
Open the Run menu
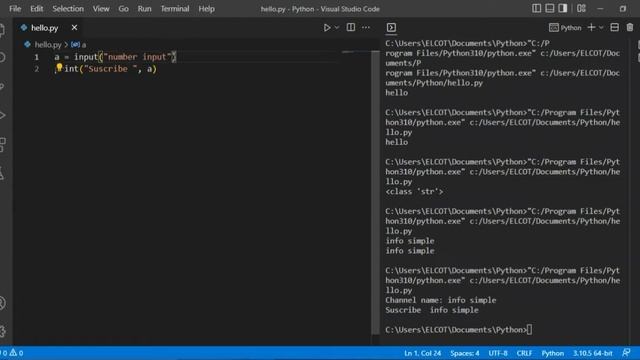pyautogui.click(x=144, y=9)
